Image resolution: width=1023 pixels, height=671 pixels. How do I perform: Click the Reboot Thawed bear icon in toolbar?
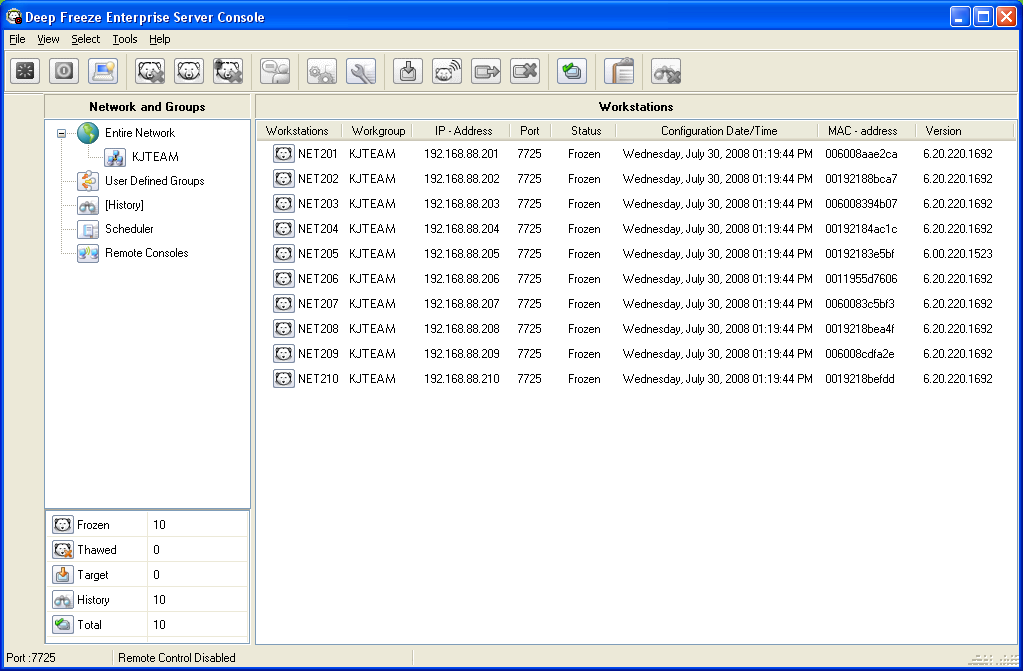(150, 71)
